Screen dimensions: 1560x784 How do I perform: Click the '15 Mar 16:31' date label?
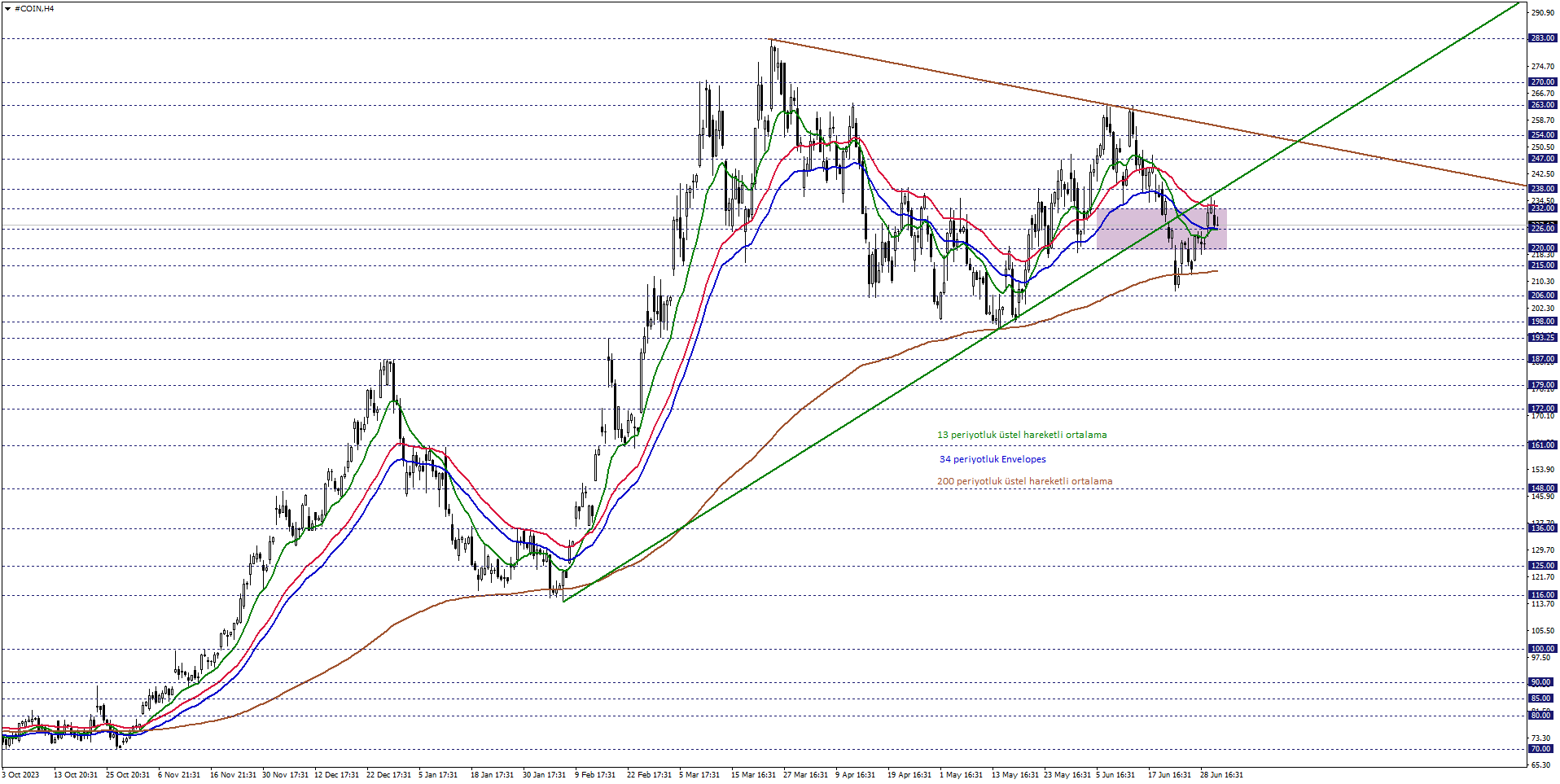[x=753, y=775]
